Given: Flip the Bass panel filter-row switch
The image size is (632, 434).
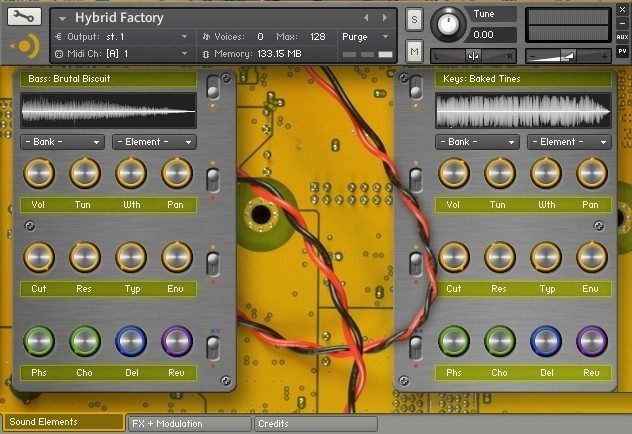Looking at the screenshot, I should click(x=213, y=264).
